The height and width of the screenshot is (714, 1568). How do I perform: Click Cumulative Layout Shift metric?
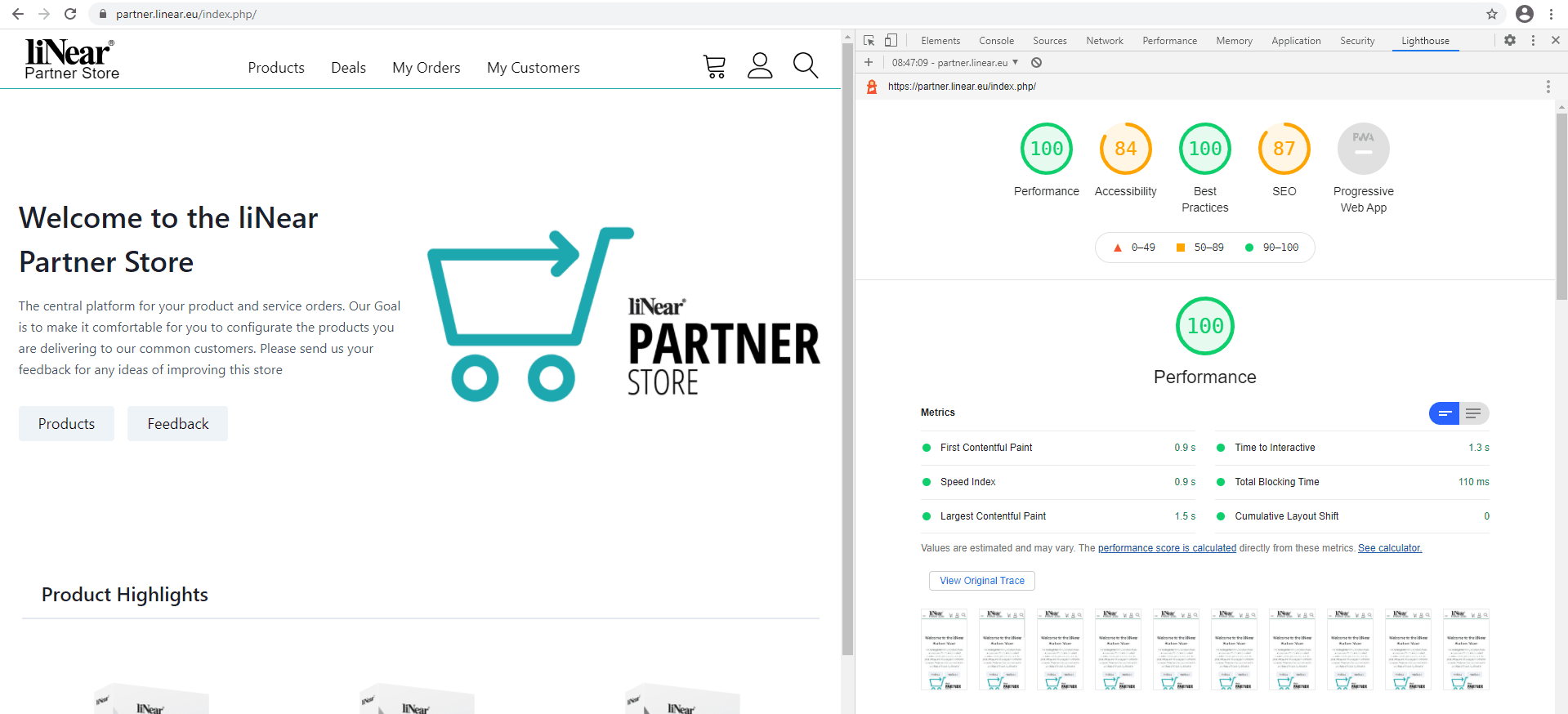1352,516
